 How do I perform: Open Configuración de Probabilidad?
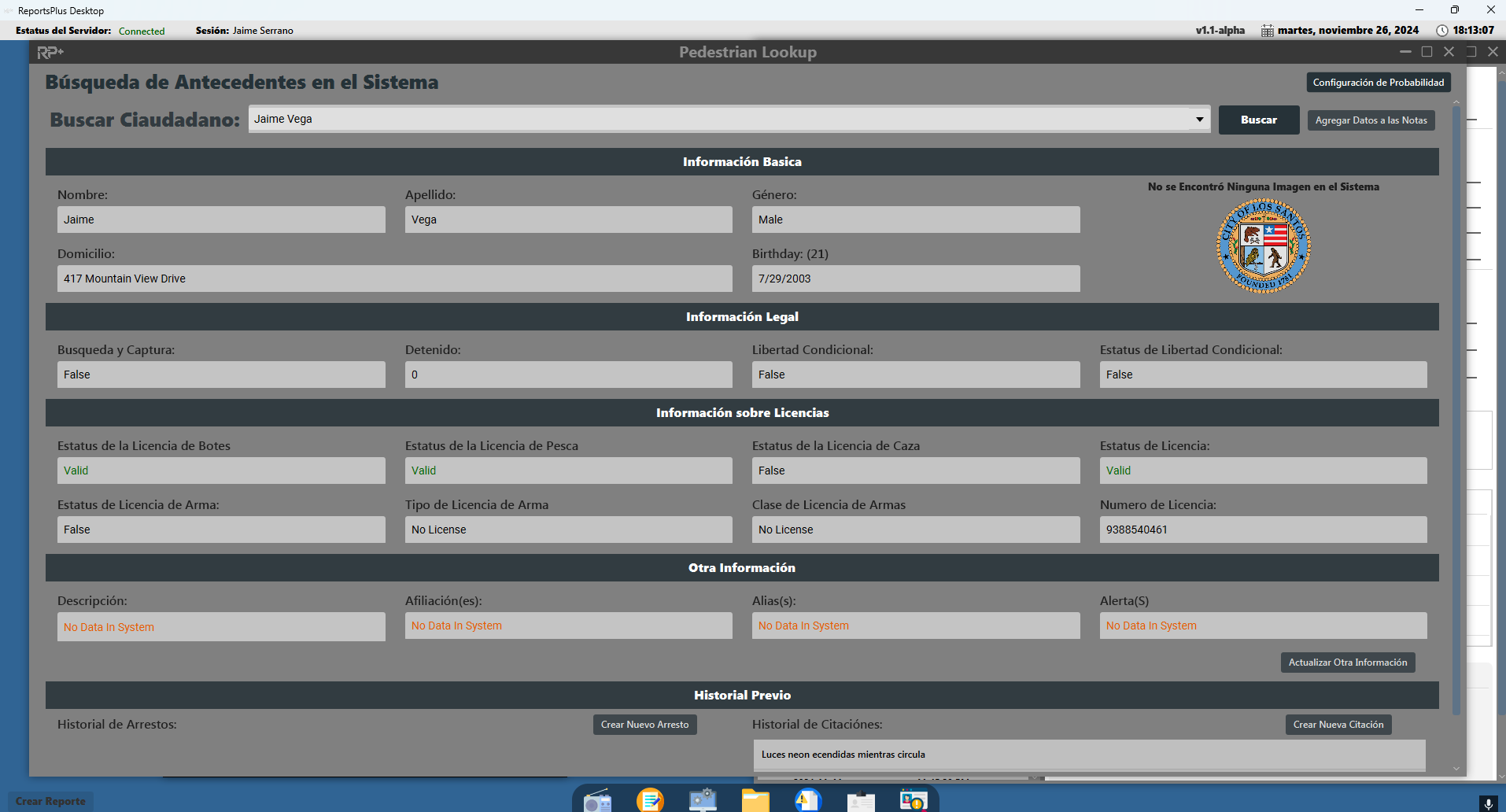(x=1378, y=83)
